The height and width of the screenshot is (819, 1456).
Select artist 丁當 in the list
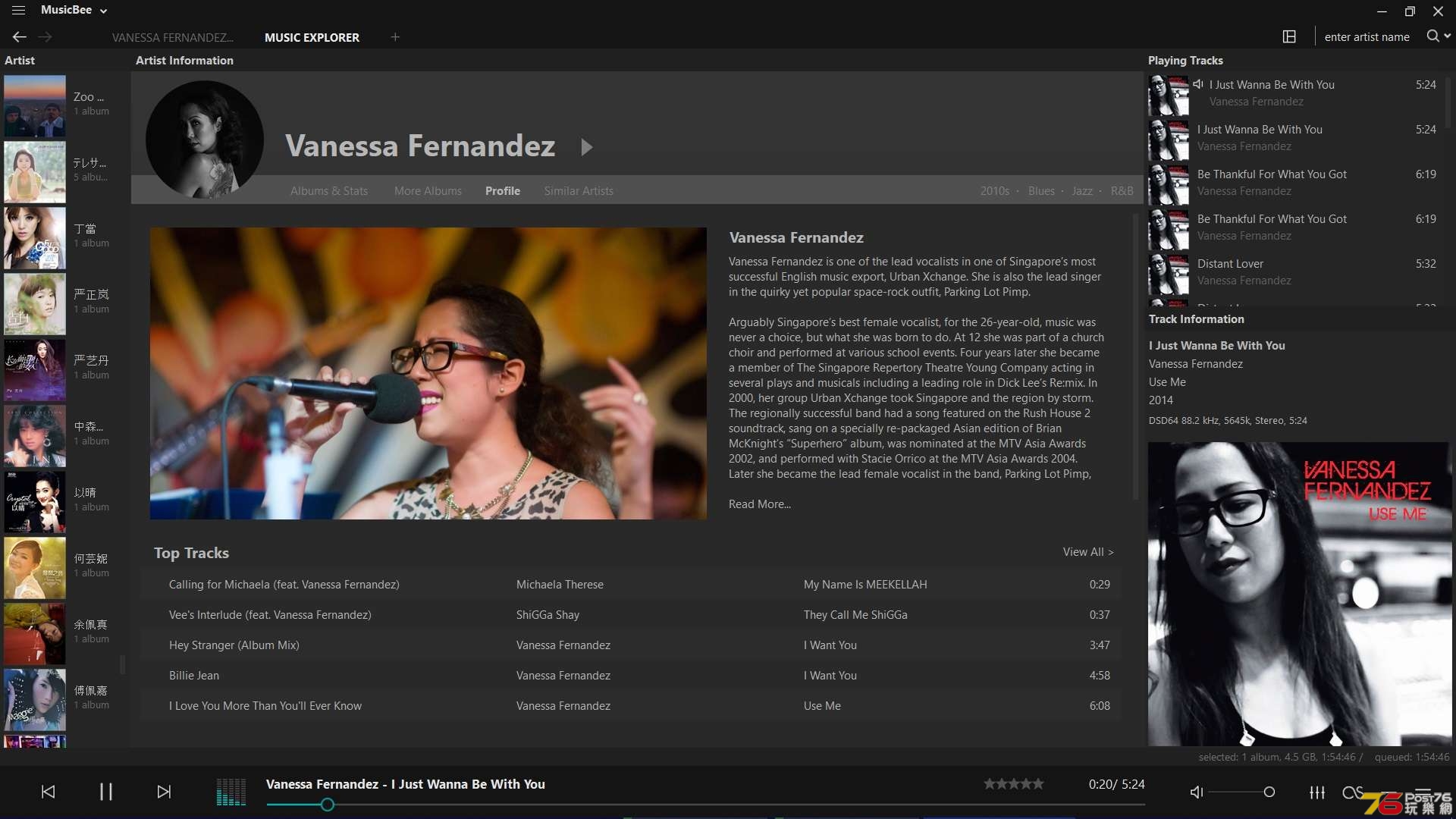point(65,237)
